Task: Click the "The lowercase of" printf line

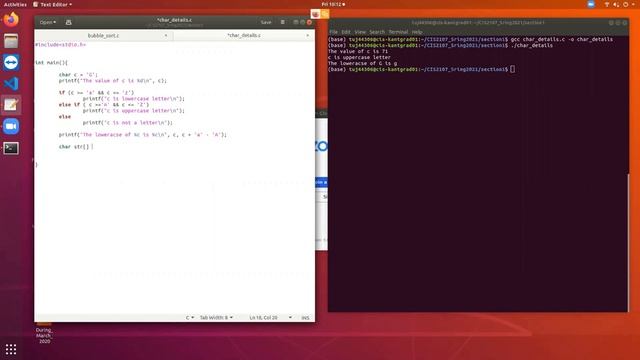Action: (x=142, y=135)
